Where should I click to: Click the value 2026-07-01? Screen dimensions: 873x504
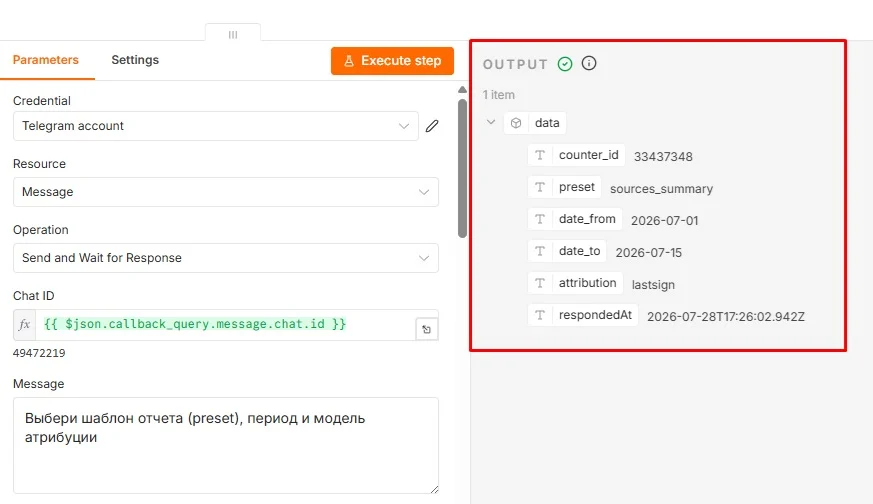tap(664, 221)
